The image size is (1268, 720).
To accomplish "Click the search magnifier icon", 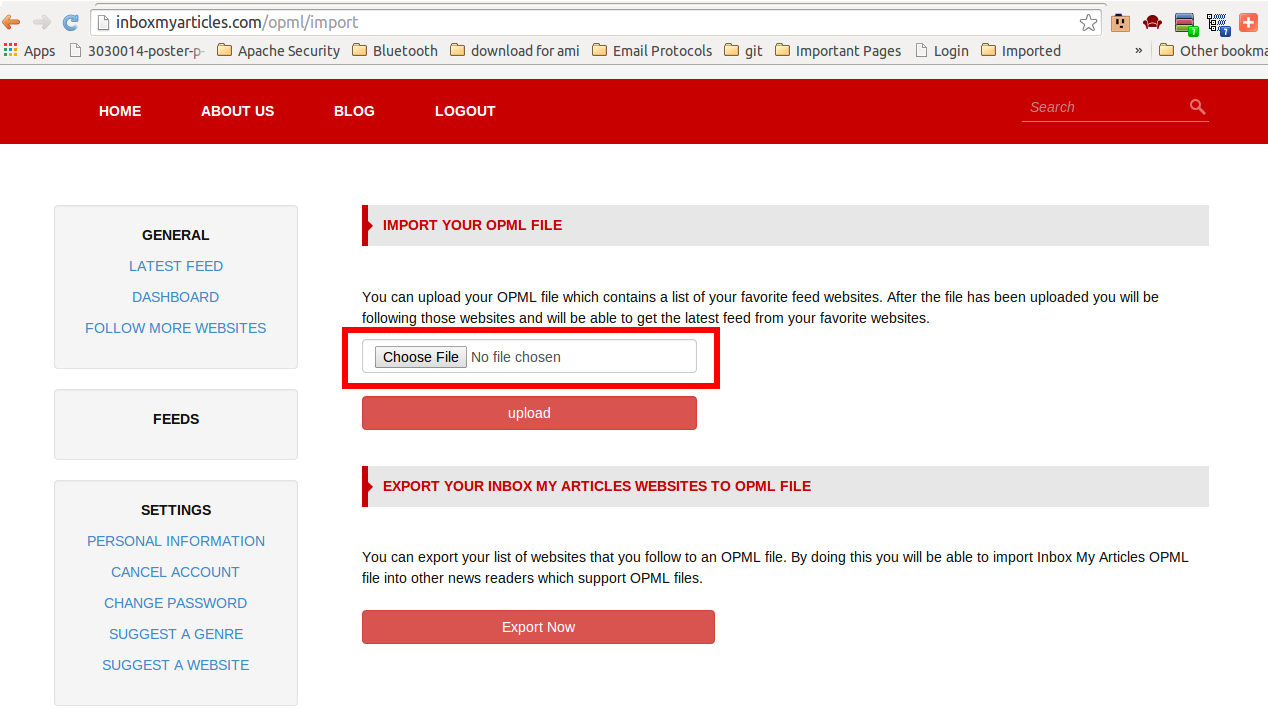I will pyautogui.click(x=1197, y=107).
